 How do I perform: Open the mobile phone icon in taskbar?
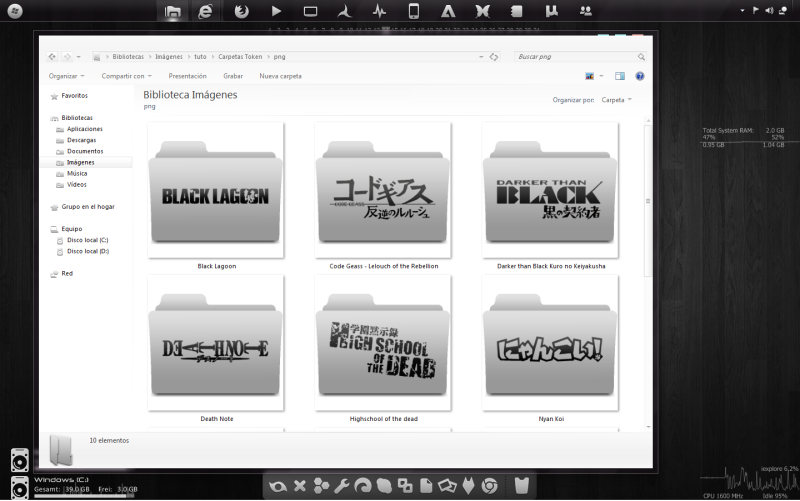[x=414, y=11]
